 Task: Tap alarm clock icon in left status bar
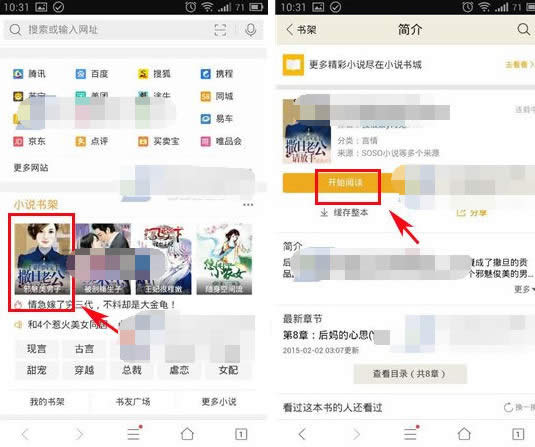click(x=190, y=7)
